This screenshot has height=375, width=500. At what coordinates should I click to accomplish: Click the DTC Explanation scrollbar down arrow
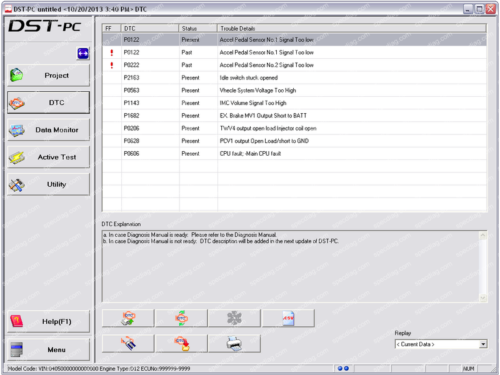483,298
